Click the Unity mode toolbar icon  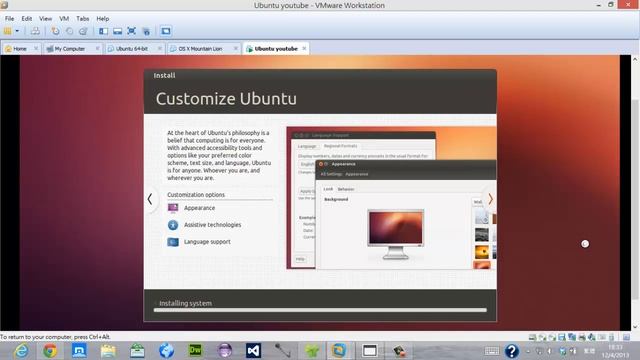click(146, 31)
